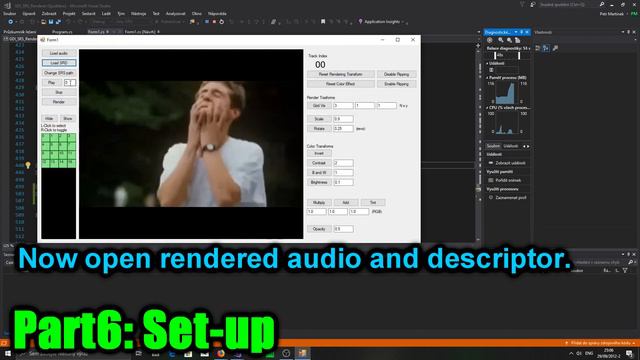
Task: Click the Pořídit snímek link
Action: (x=508, y=180)
